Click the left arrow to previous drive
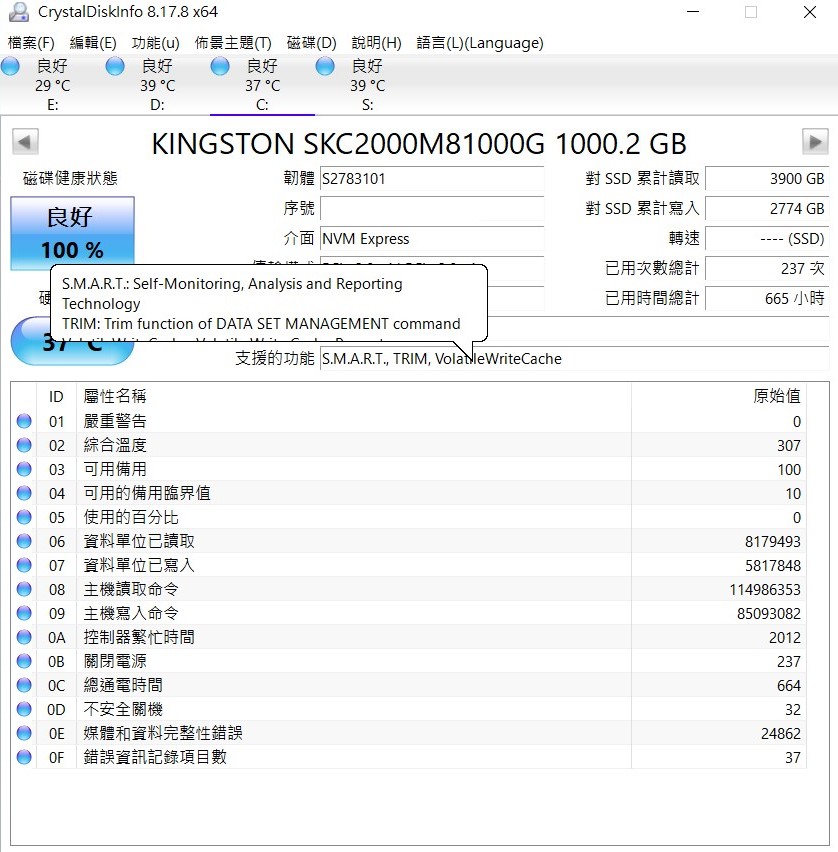 [23, 141]
